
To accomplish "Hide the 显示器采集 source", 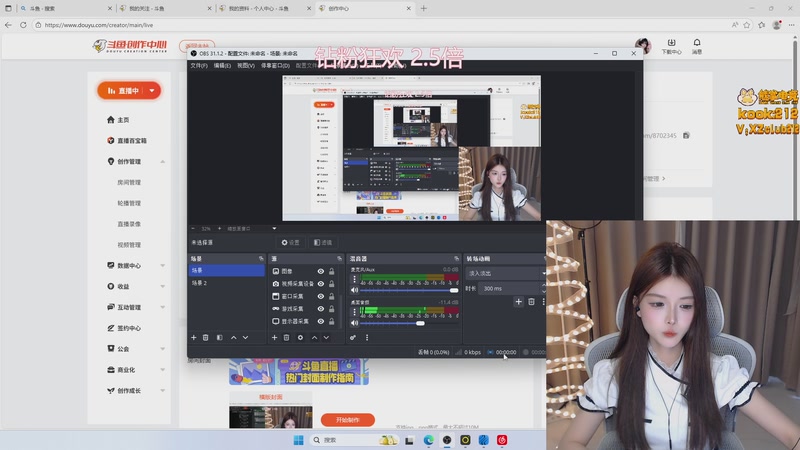I will point(320,321).
